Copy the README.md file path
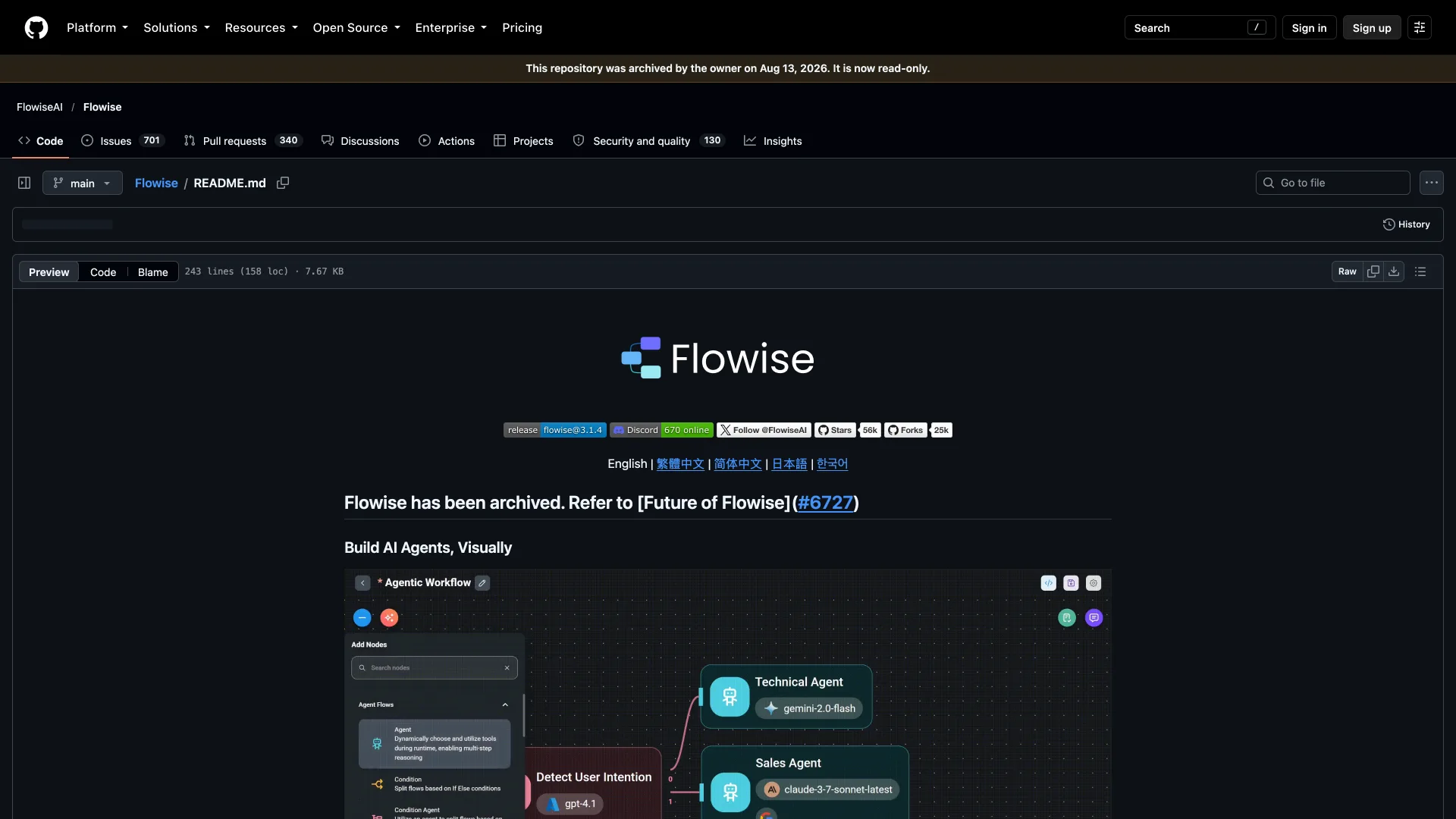1456x819 pixels. 283,183
